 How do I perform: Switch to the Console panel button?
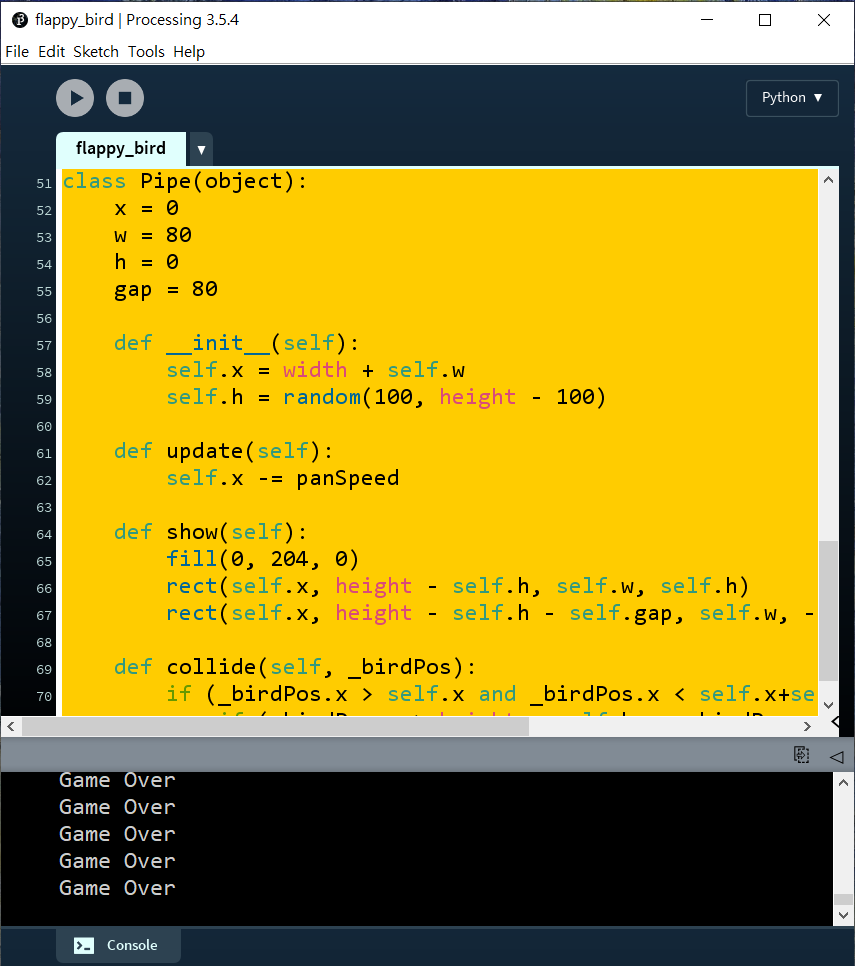coord(119,945)
